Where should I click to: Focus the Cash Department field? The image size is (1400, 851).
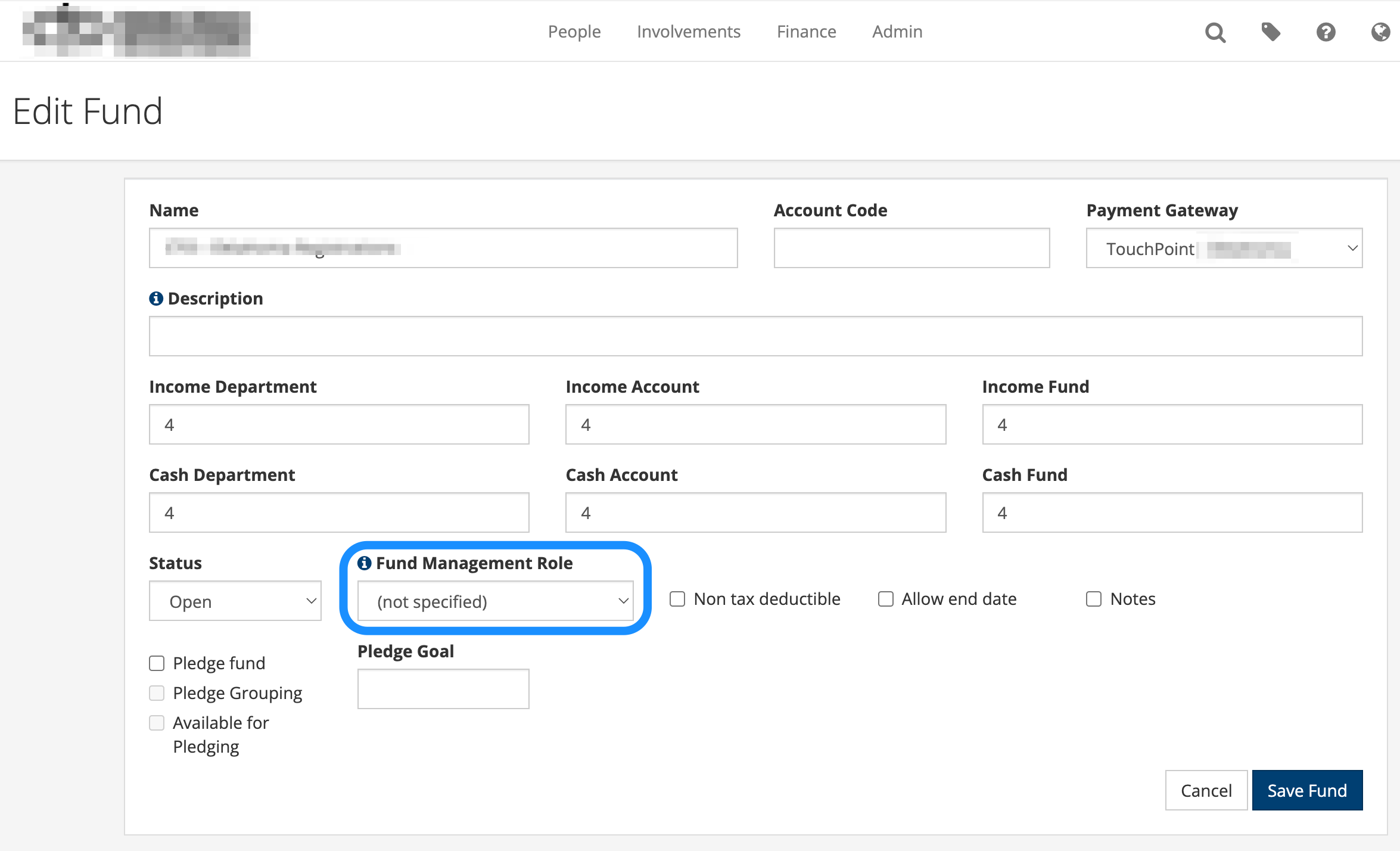pos(339,513)
